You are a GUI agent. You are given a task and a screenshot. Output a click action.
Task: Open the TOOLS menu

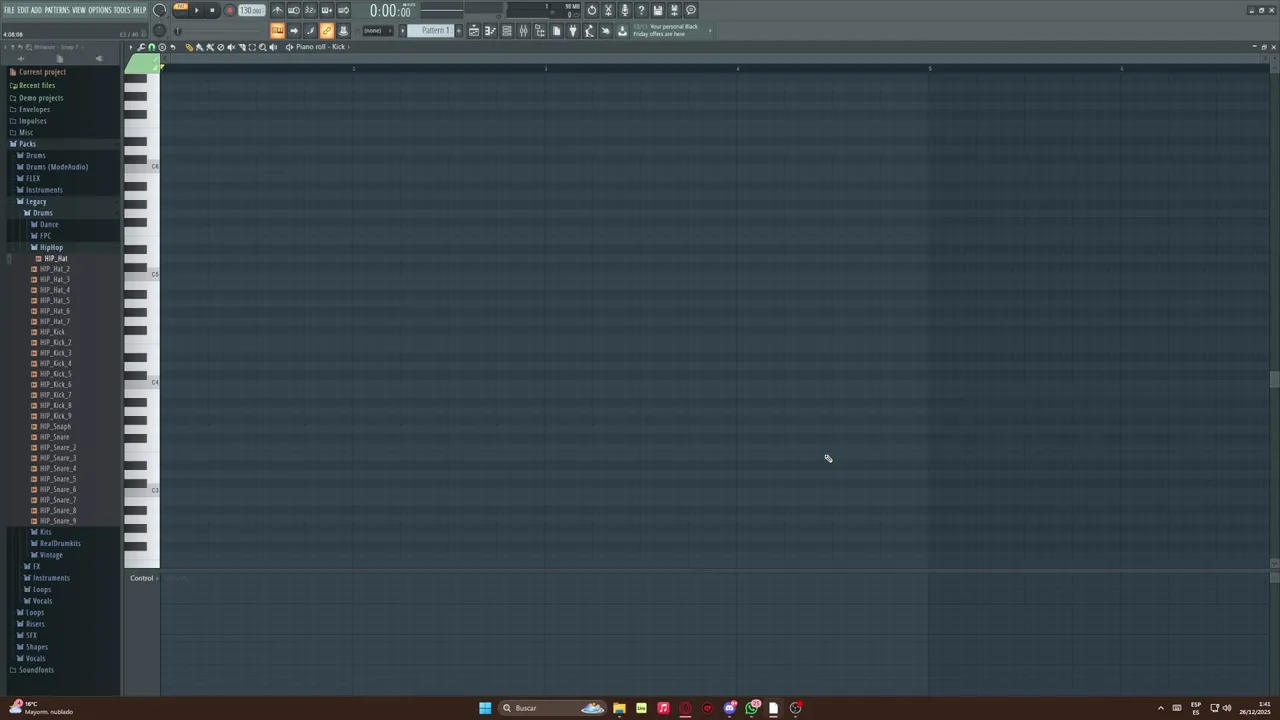click(x=122, y=10)
